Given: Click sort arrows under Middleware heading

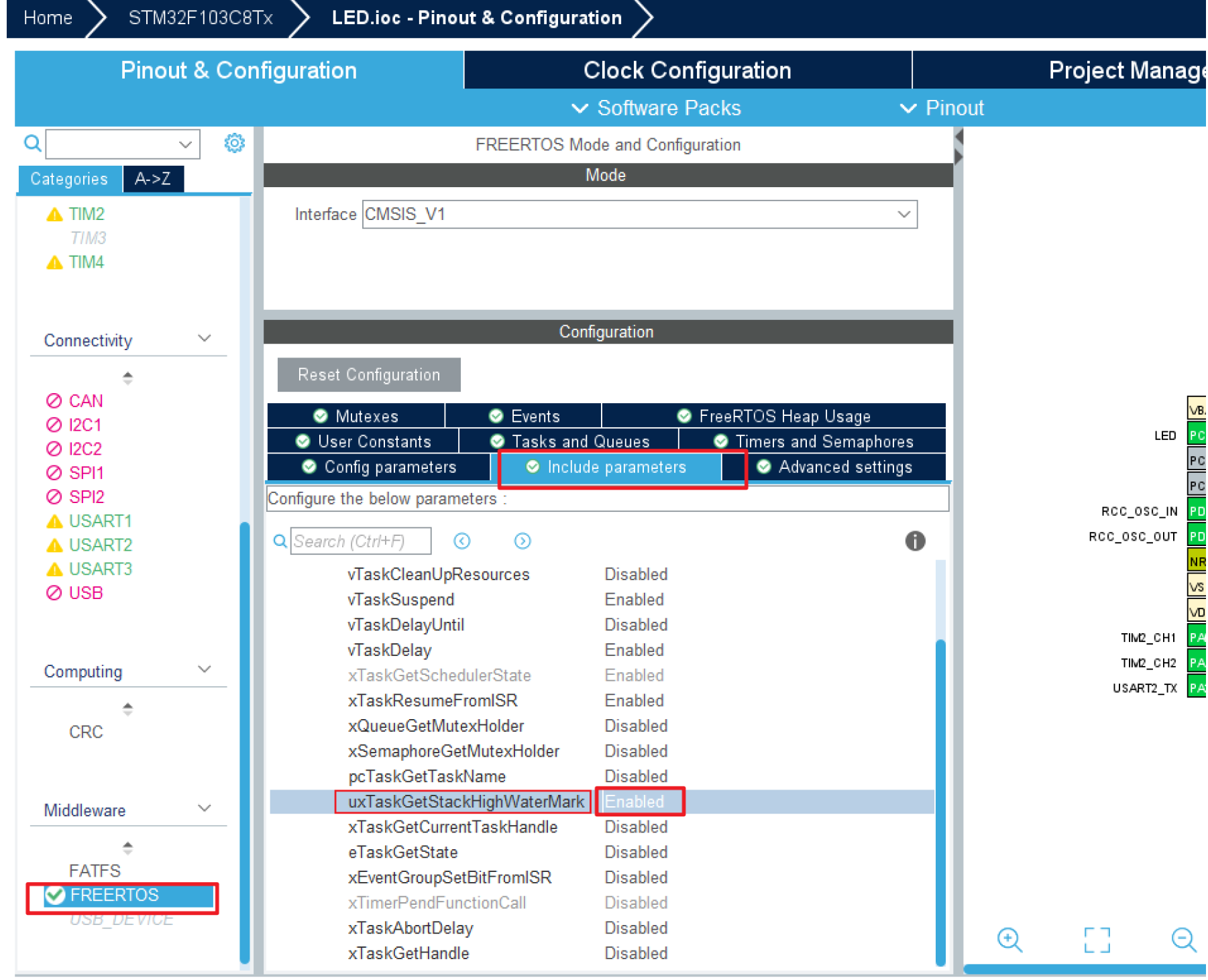Looking at the screenshot, I should [x=127, y=847].
